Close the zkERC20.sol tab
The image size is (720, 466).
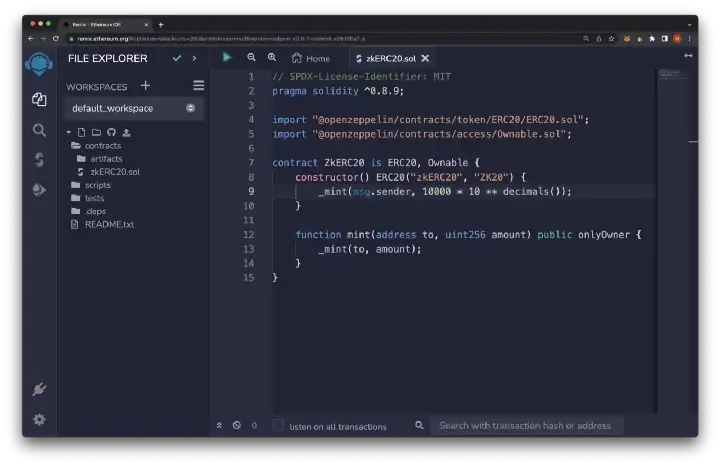tap(425, 59)
